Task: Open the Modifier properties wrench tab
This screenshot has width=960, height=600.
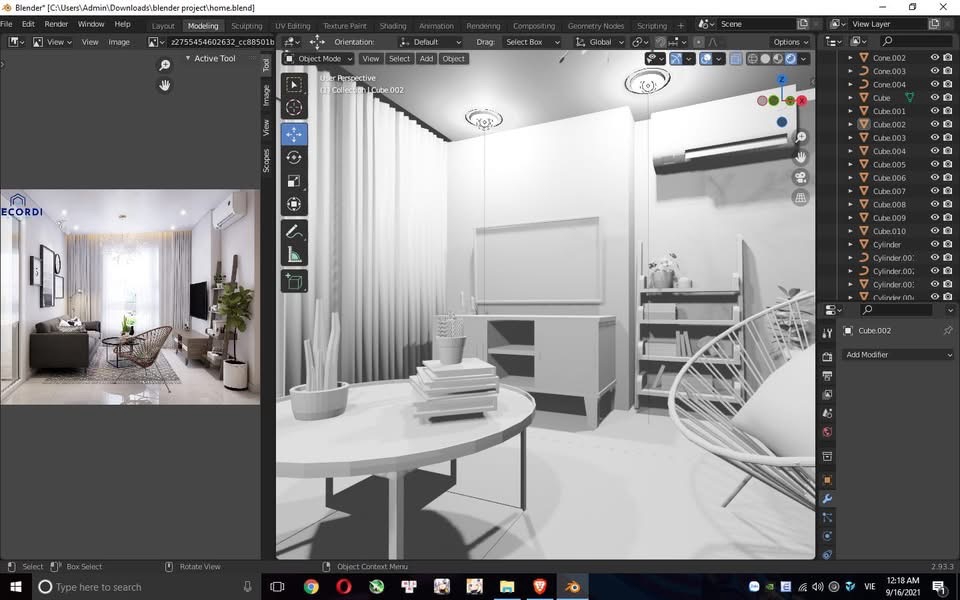Action: click(x=827, y=498)
